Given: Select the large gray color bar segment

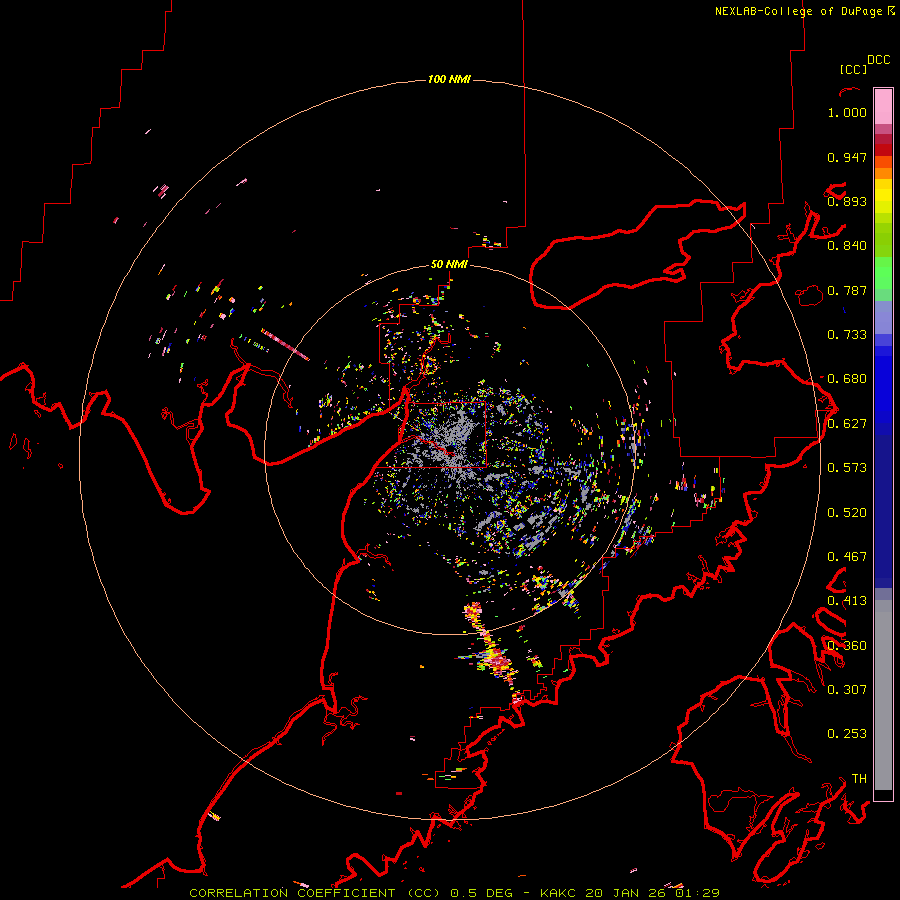Looking at the screenshot, I should 883,700.
